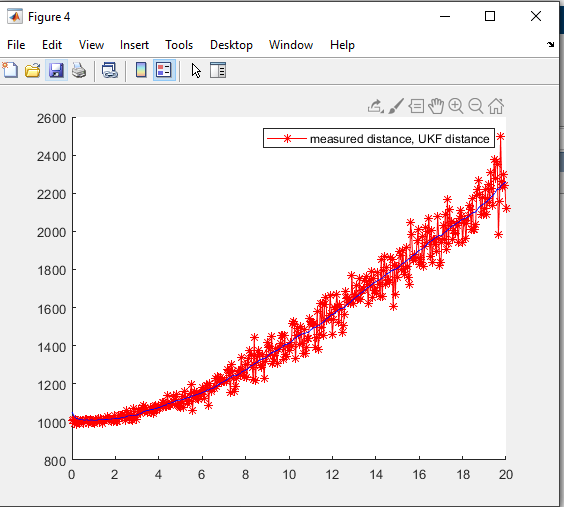This screenshot has height=507, width=564.
Task: Click the axes export icon
Action: pos(375,106)
